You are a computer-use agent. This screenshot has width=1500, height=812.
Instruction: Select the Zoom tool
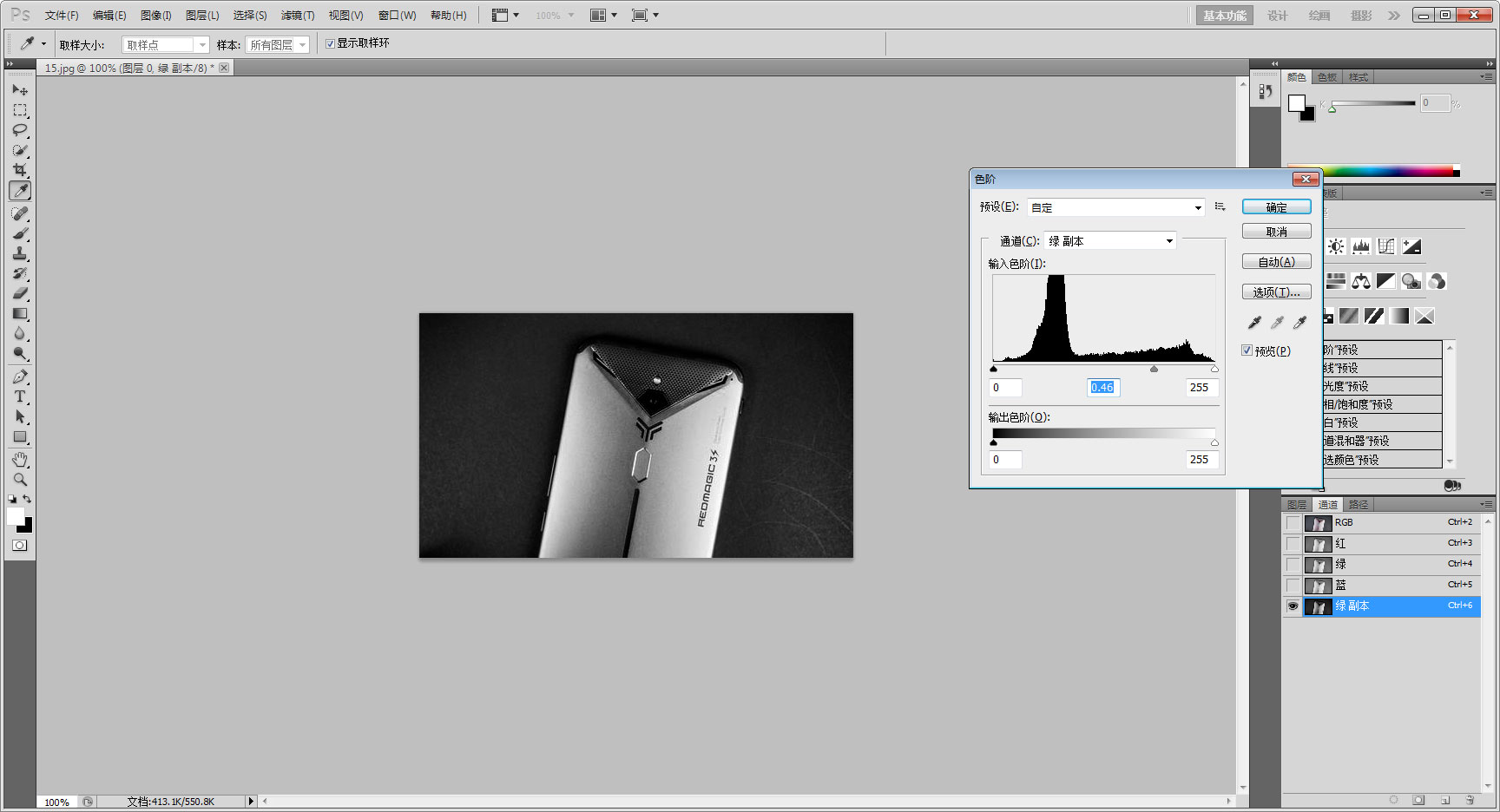[x=20, y=479]
